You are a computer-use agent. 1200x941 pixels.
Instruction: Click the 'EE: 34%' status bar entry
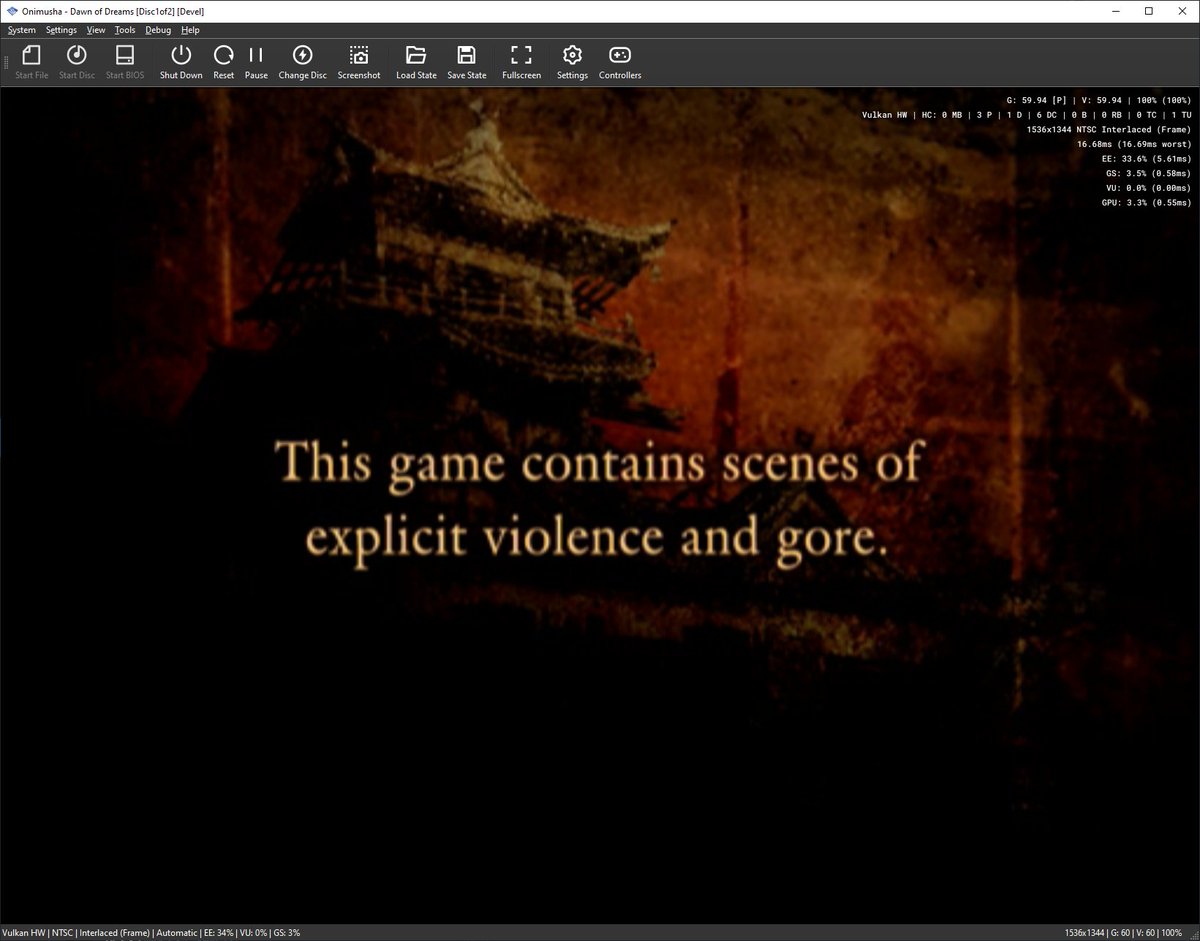(217, 933)
